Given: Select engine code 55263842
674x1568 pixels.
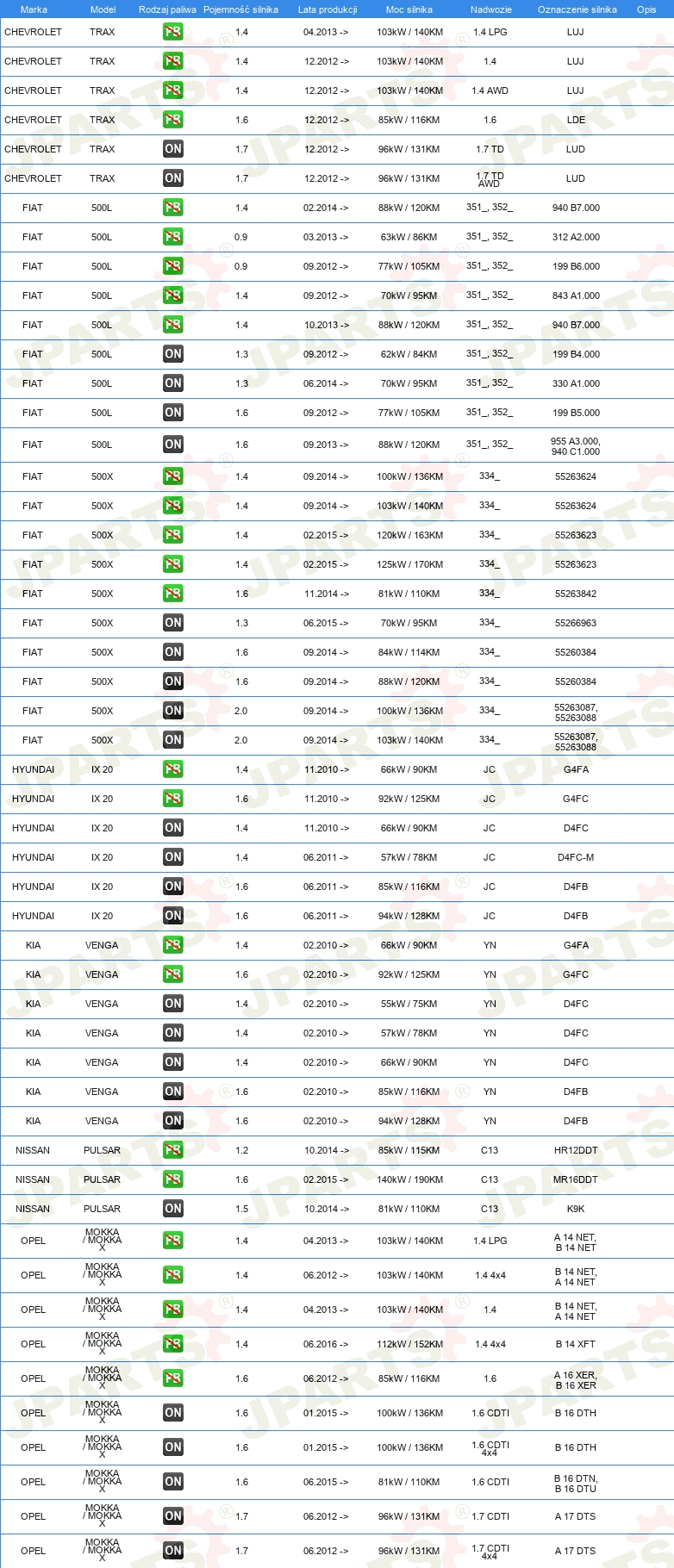Looking at the screenshot, I should pyautogui.click(x=576, y=594).
